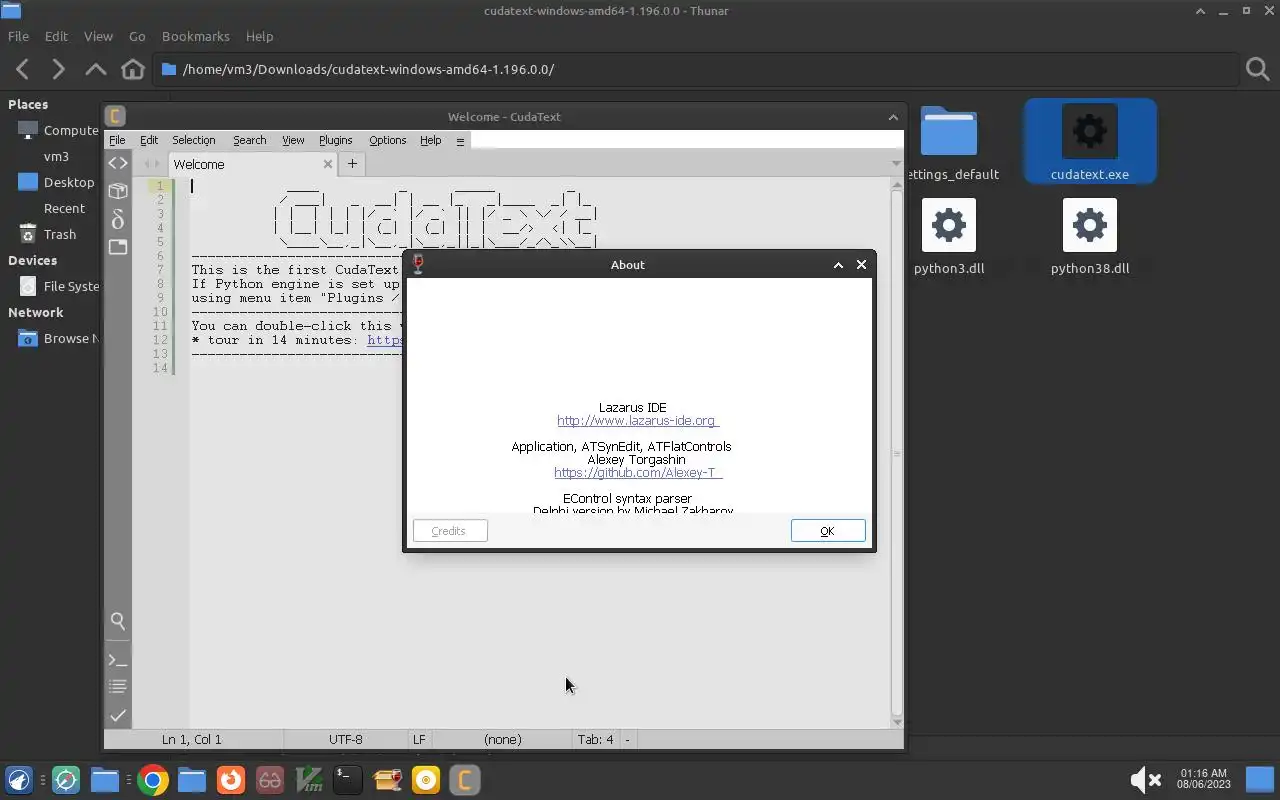1280x800 pixels.
Task: Go forward using Thunar's forward arrow
Action: [58, 69]
